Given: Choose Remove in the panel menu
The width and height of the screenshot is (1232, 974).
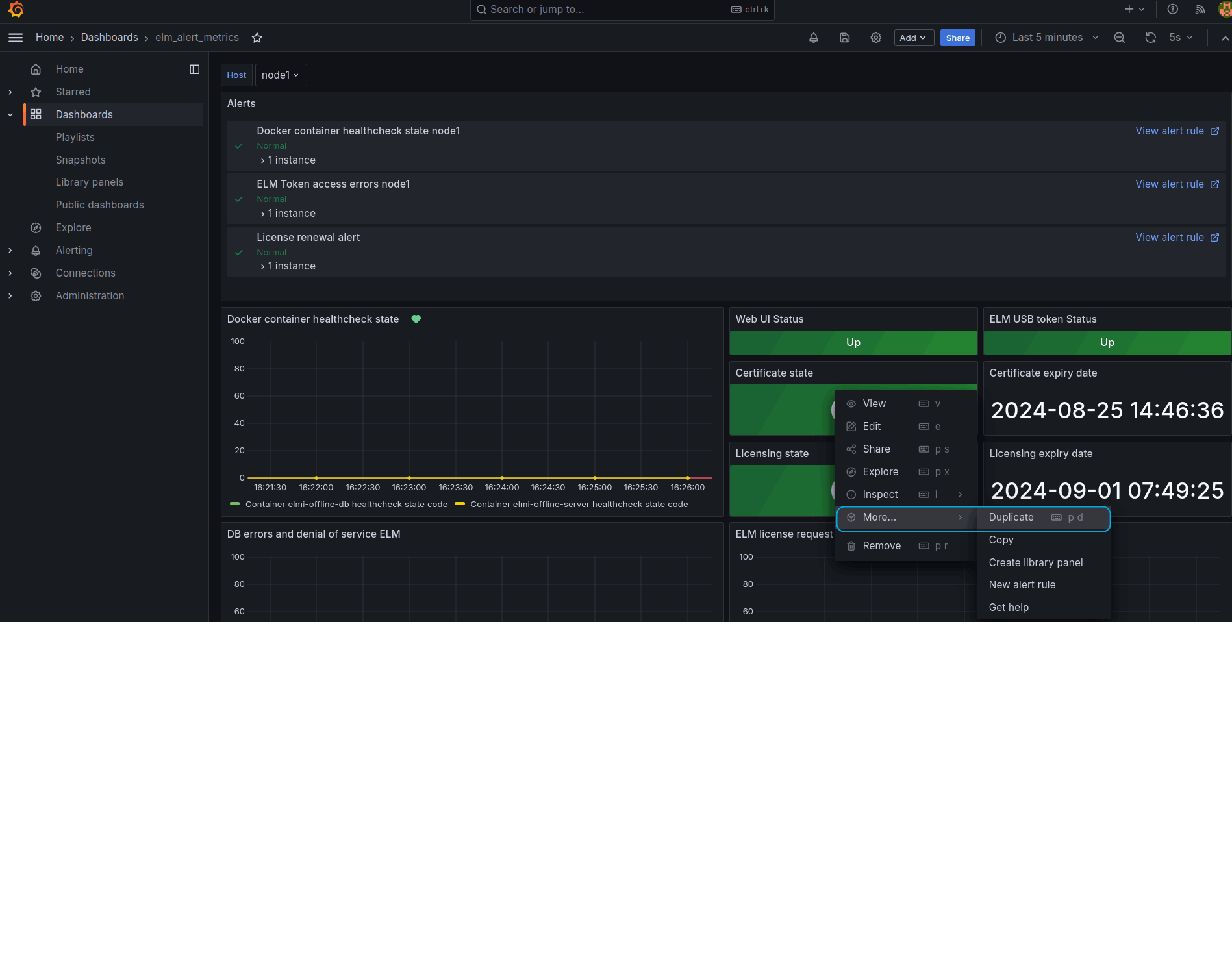Looking at the screenshot, I should (905, 546).
